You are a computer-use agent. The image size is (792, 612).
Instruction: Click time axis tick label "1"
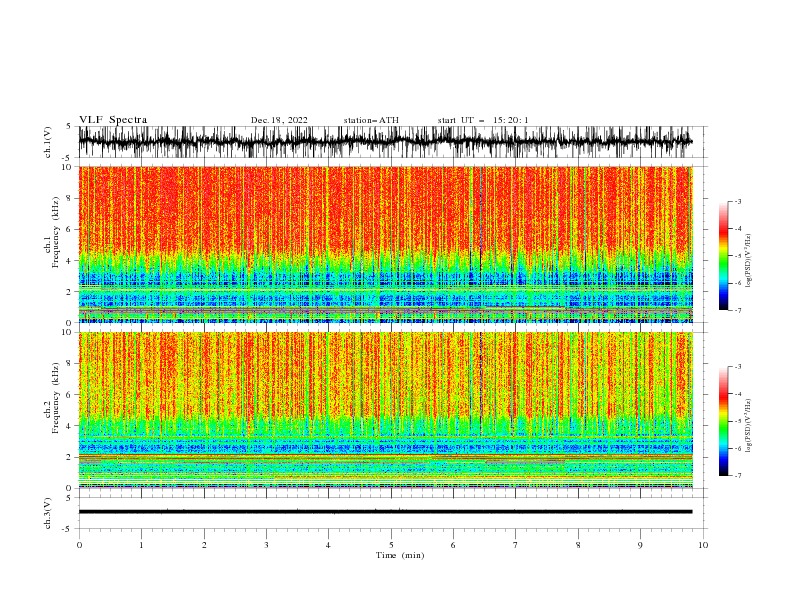[x=141, y=545]
